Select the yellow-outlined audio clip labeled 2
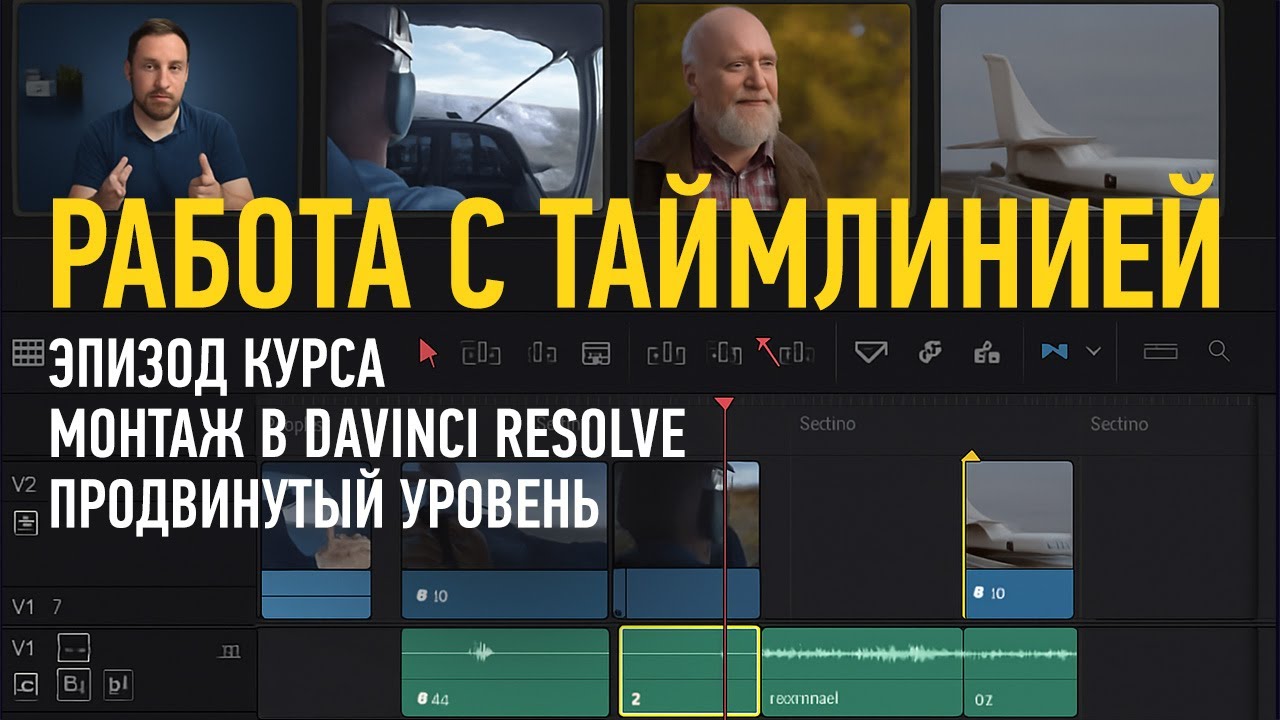This screenshot has width=1280, height=720. (689, 671)
